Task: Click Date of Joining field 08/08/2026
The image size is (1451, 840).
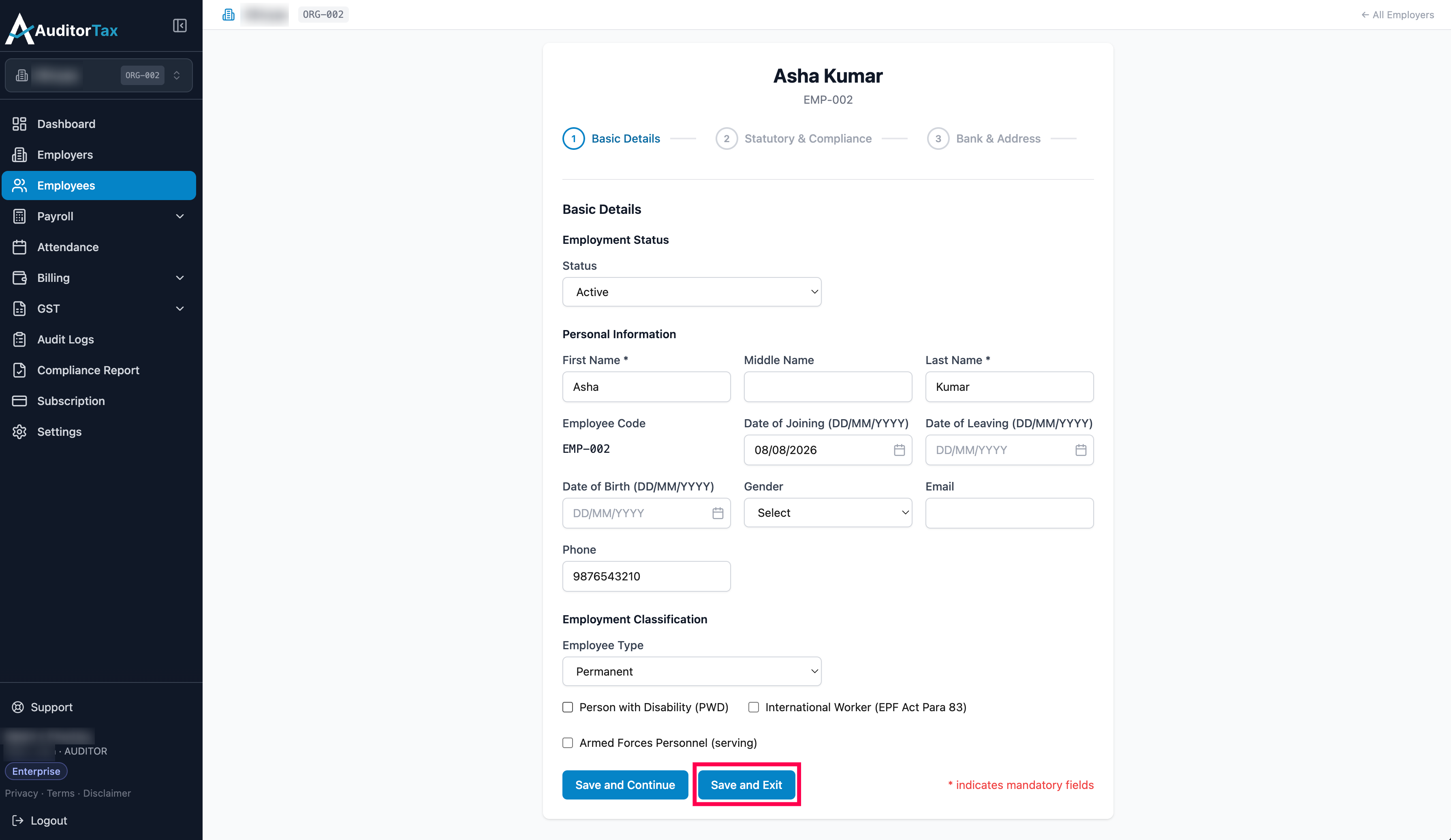Action: pyautogui.click(x=827, y=450)
